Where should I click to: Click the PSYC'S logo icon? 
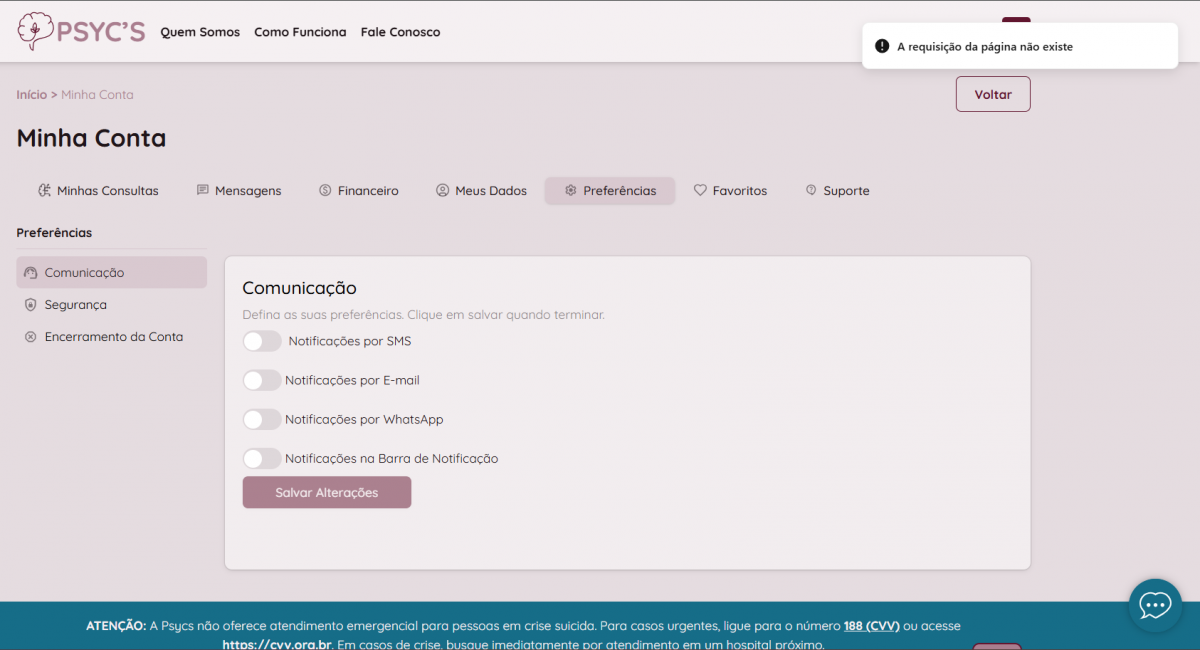[36, 31]
